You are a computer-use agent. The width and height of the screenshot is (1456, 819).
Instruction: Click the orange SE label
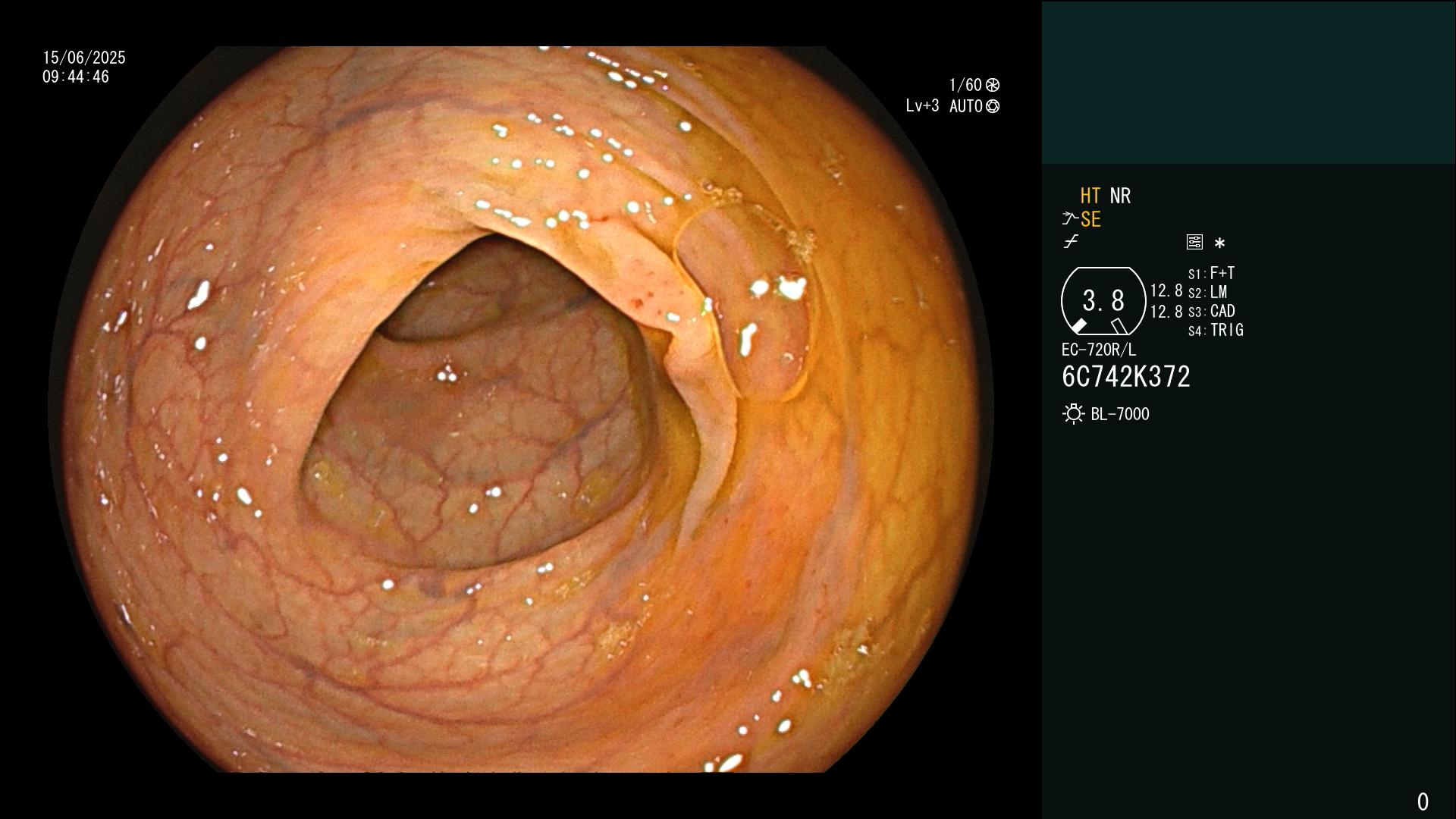click(1090, 219)
